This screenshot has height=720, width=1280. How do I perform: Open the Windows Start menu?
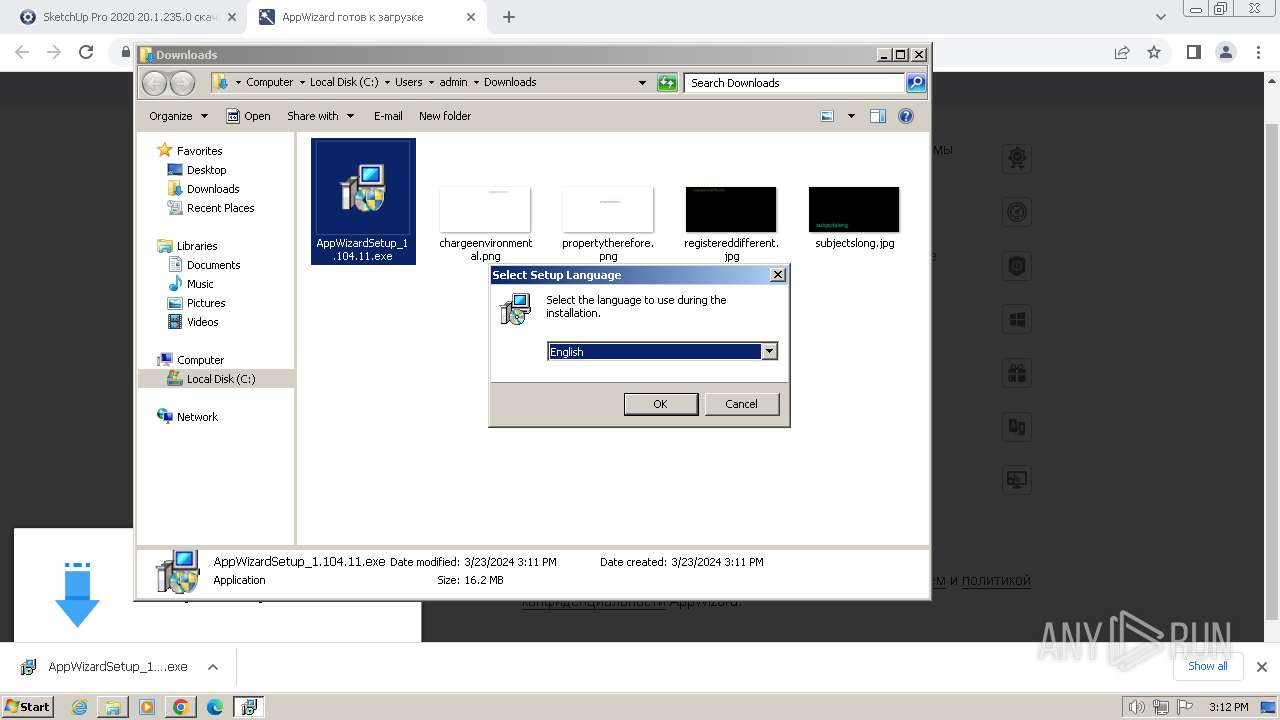(x=28, y=706)
